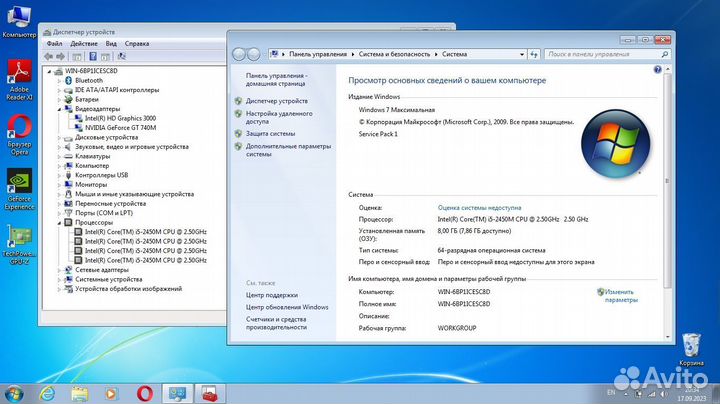Click the System window vertical scrollbar
This screenshot has width=720, height=404.
(668, 180)
